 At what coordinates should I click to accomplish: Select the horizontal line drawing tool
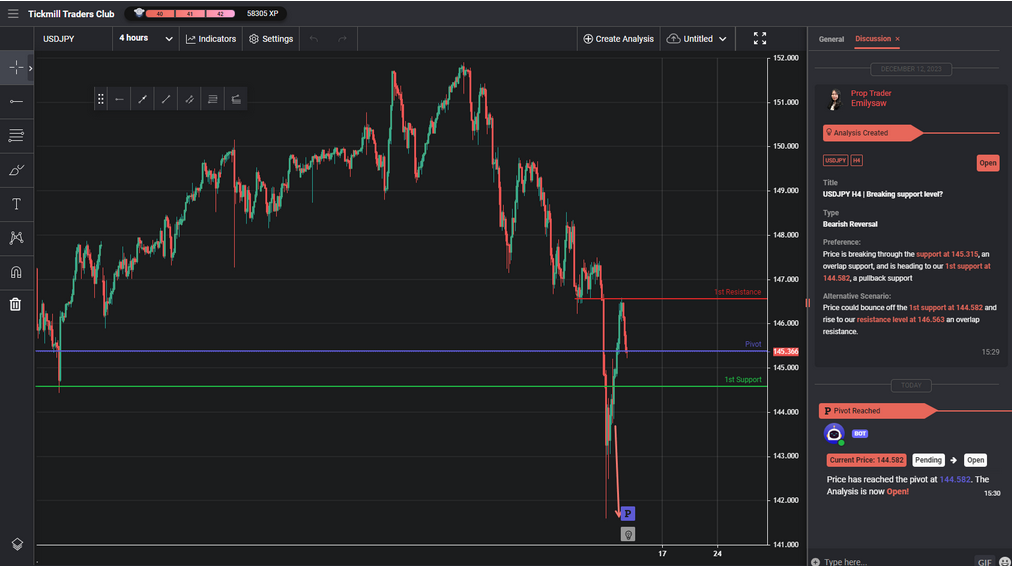[x=16, y=101]
